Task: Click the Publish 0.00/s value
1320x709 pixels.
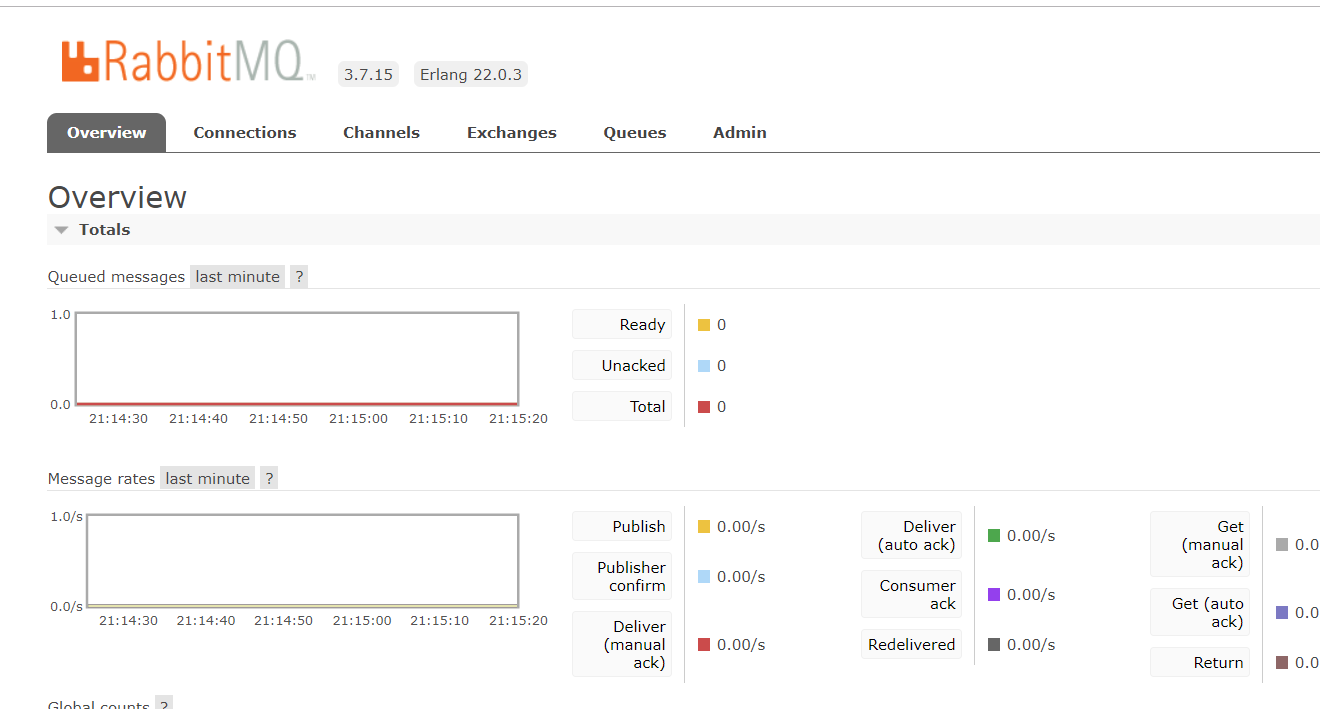Action: point(741,527)
